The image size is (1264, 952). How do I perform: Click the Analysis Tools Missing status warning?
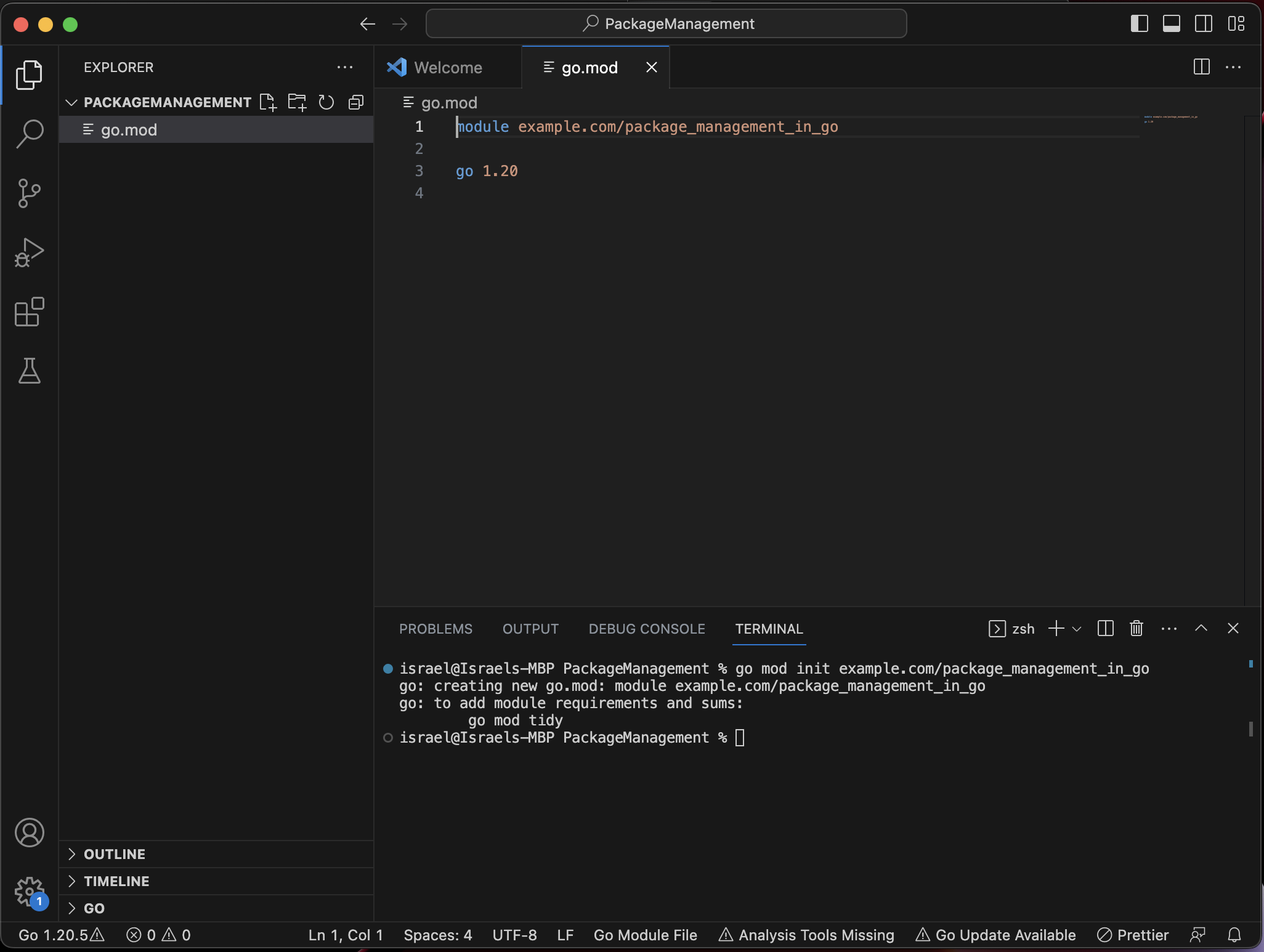click(807, 935)
